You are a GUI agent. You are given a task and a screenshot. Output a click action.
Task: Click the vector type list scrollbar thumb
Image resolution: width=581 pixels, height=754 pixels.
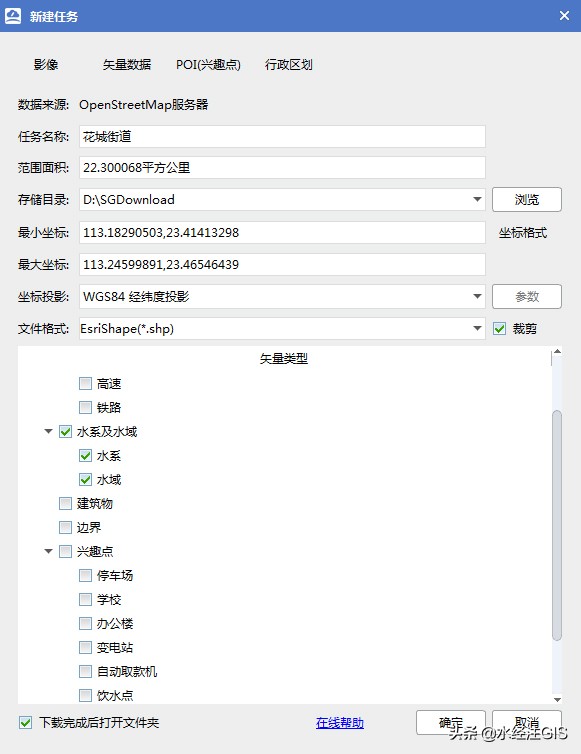tap(557, 525)
